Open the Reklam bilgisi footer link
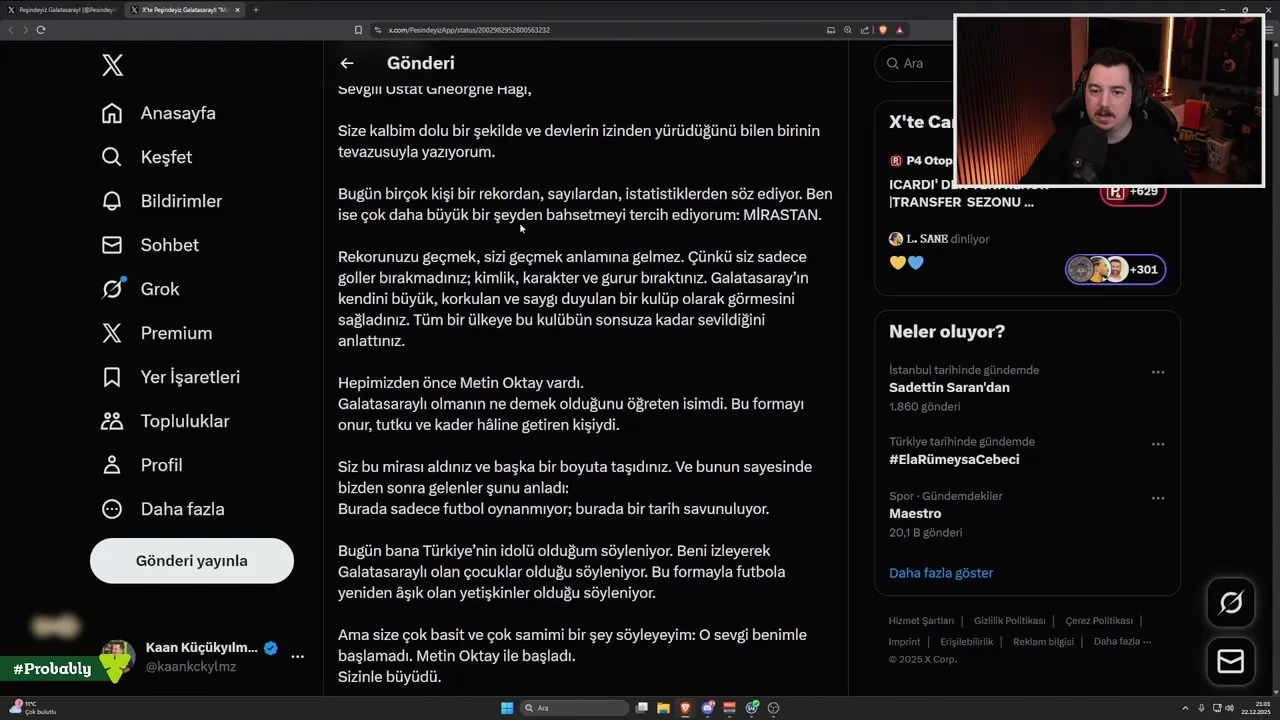This screenshot has width=1280, height=720. [1043, 642]
